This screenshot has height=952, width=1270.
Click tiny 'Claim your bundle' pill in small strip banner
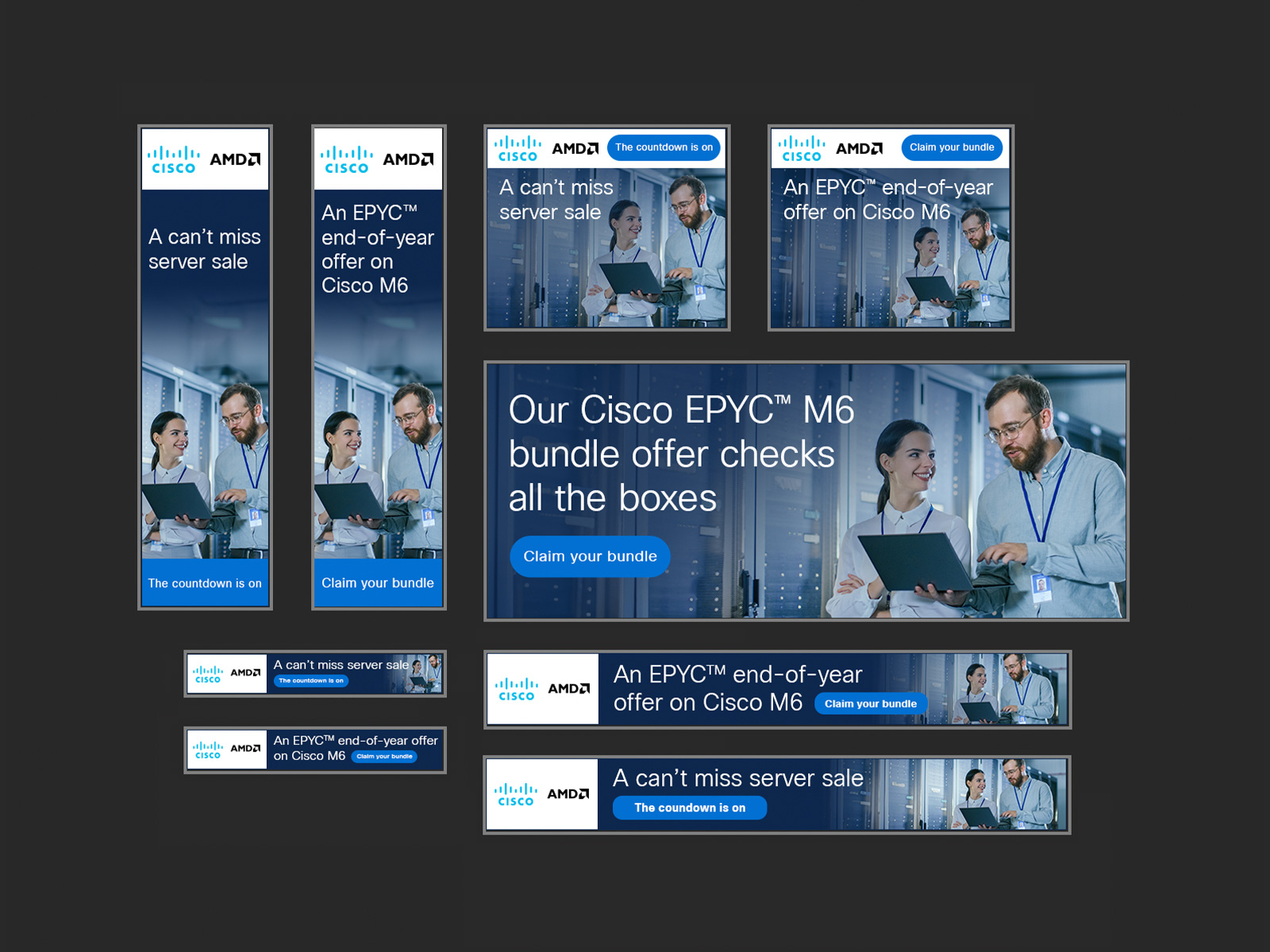(384, 756)
